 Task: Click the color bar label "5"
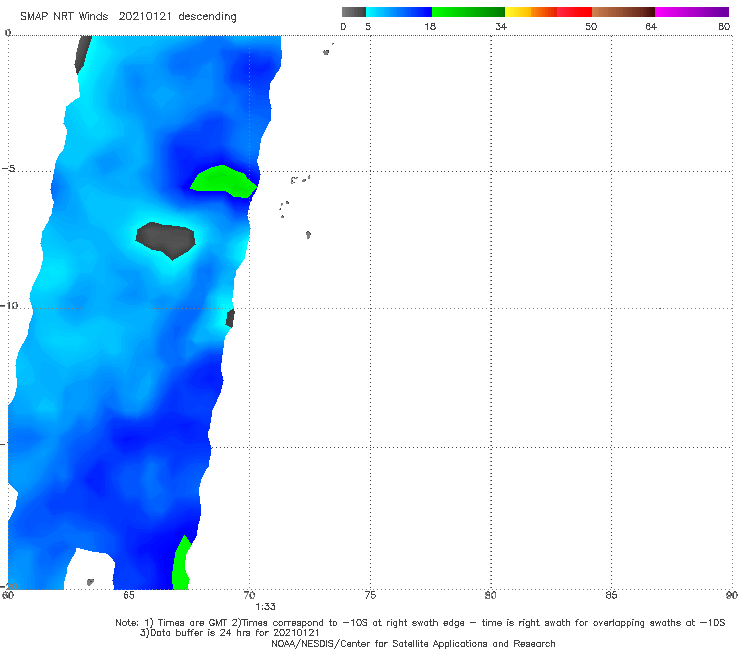[368, 26]
